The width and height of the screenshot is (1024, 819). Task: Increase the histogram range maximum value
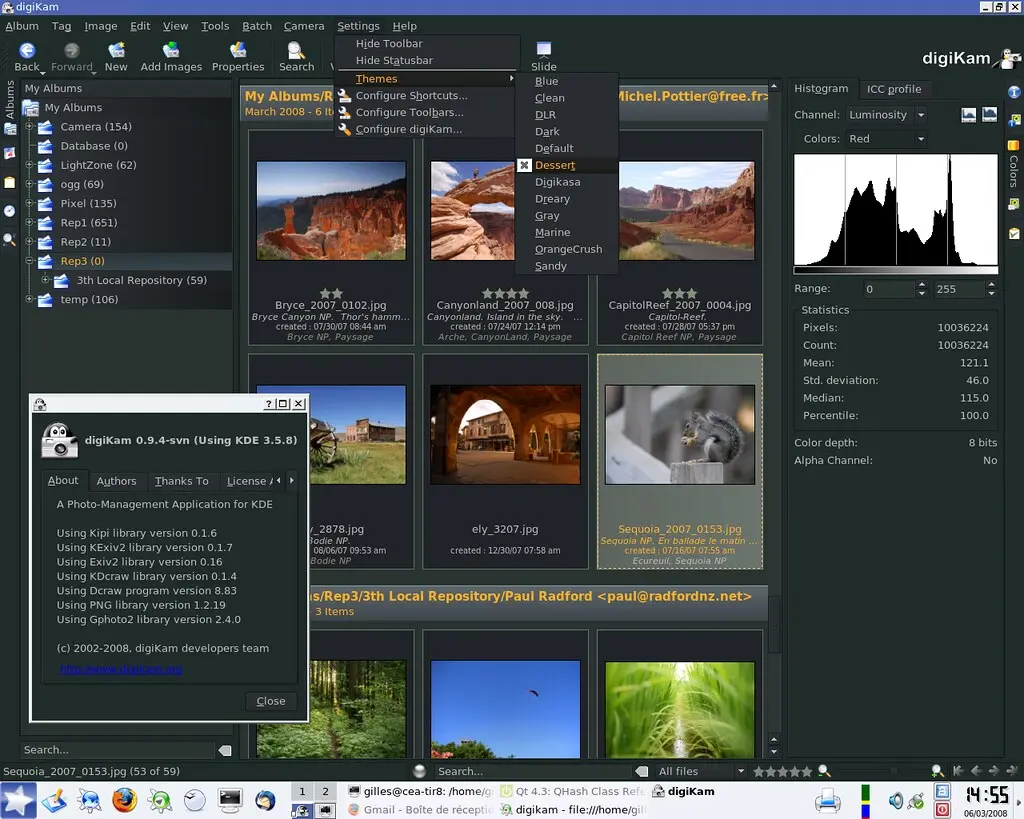coord(992,284)
